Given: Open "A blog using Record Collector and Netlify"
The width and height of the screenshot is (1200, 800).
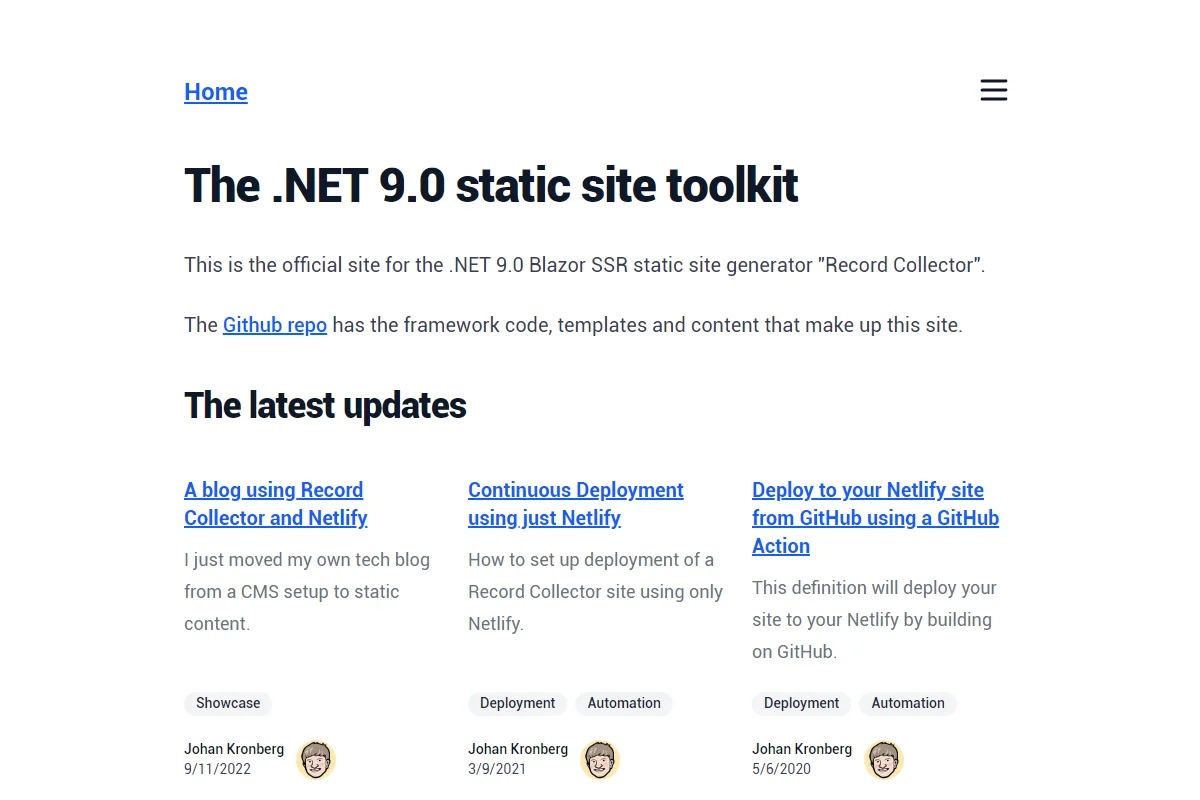Looking at the screenshot, I should click(275, 504).
